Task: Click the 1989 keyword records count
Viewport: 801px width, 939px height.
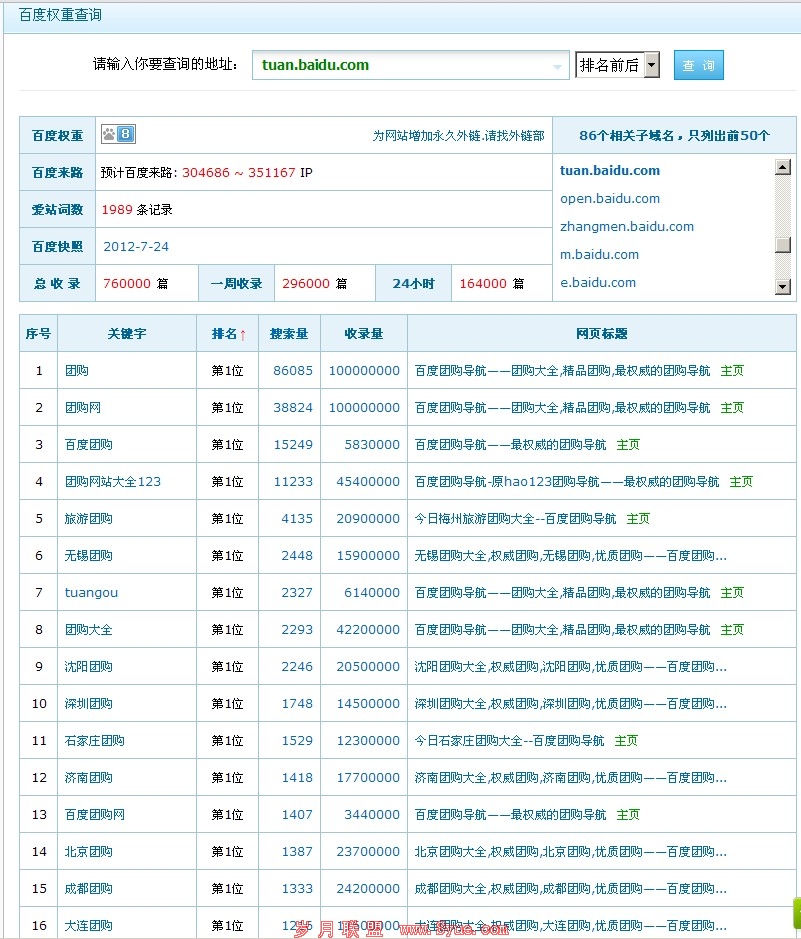Action: point(117,210)
